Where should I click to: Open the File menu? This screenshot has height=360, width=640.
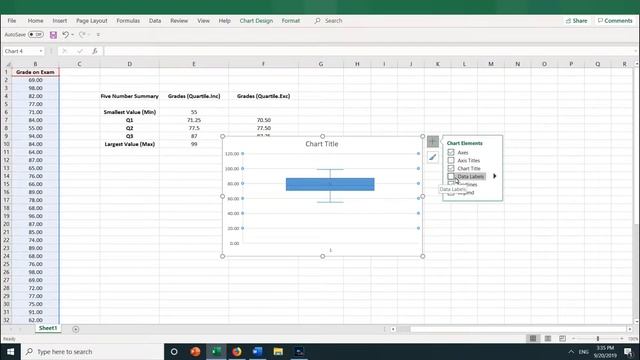12,20
